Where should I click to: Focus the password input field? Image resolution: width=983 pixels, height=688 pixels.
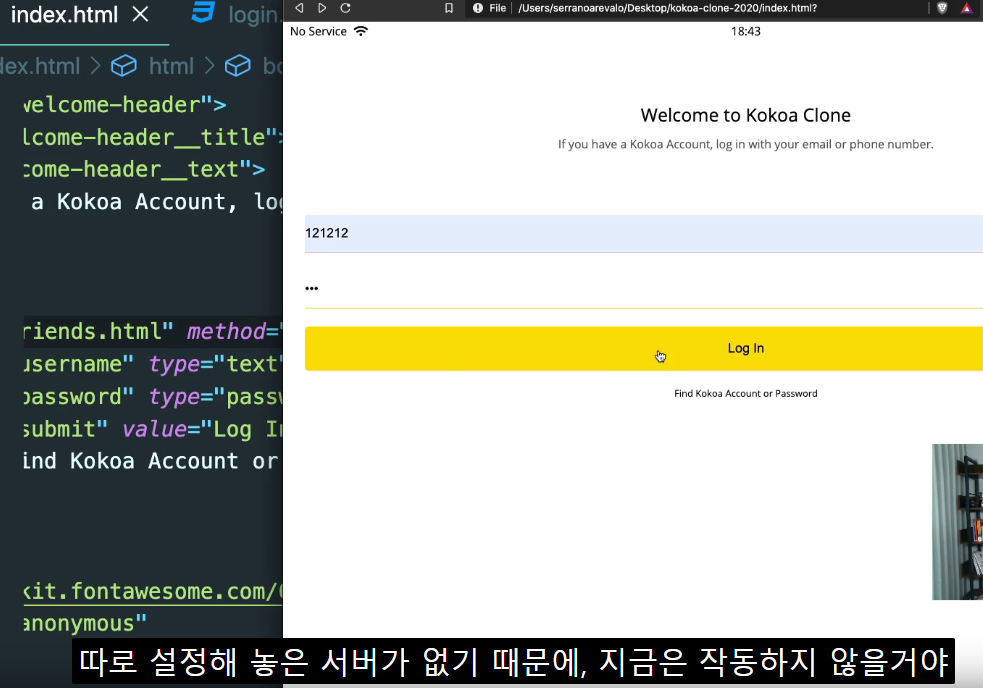pos(644,288)
